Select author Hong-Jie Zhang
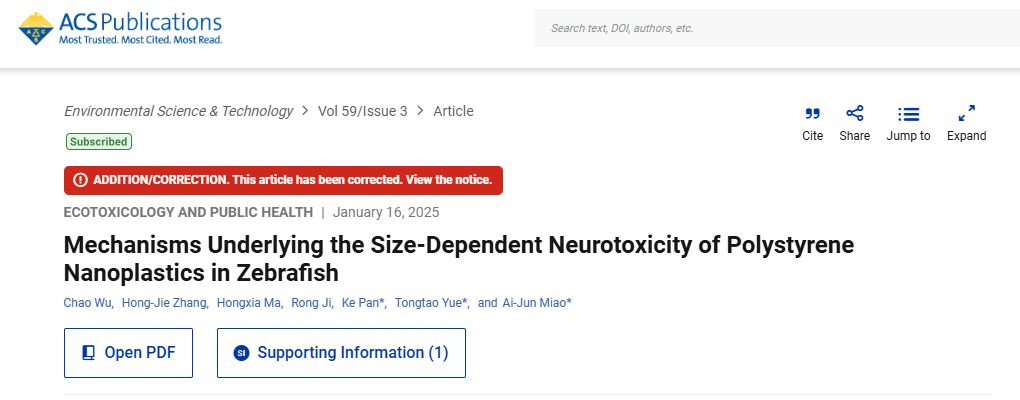This screenshot has width=1020, height=400. [x=164, y=303]
